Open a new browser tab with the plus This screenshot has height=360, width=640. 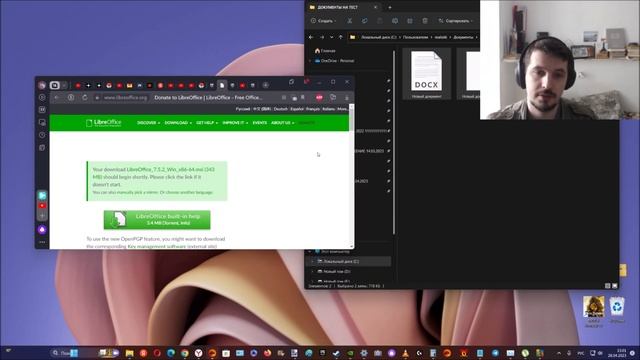click(266, 85)
